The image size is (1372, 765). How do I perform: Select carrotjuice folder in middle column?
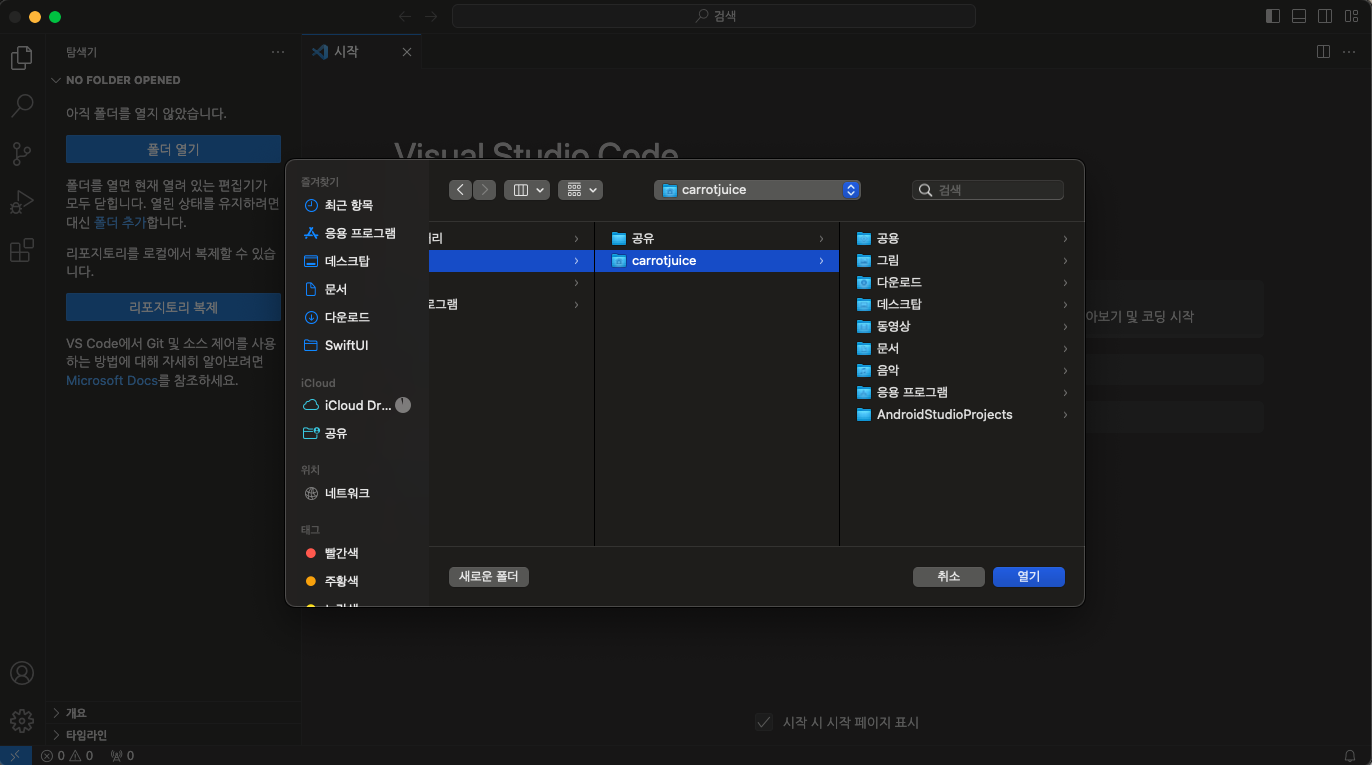717,260
